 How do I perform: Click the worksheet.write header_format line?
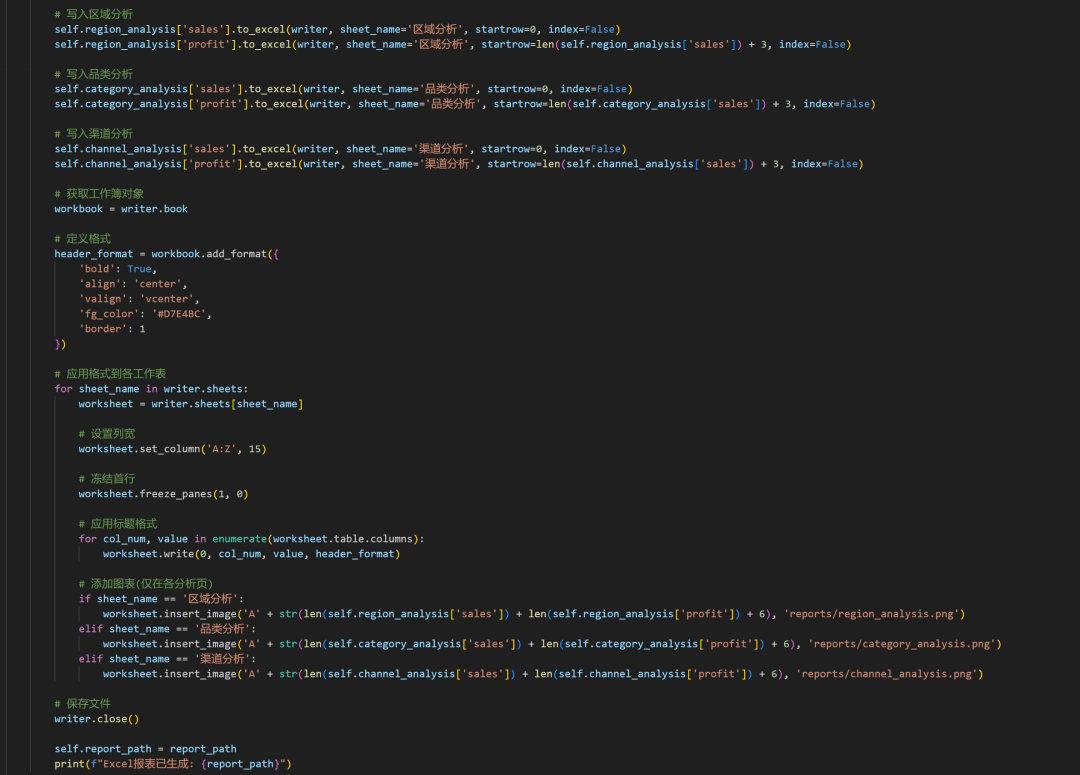click(250, 554)
